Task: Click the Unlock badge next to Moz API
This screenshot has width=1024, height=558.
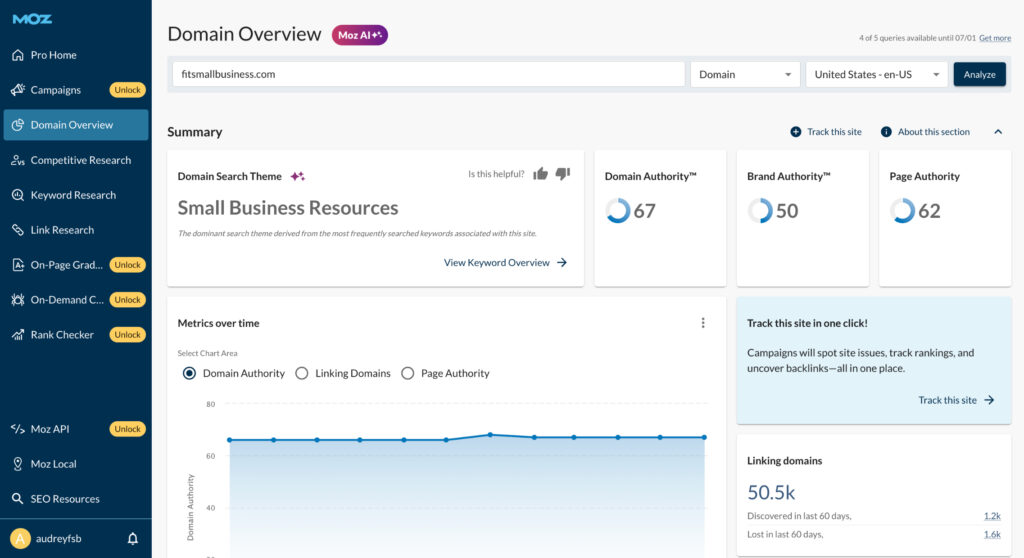Action: click(127, 429)
